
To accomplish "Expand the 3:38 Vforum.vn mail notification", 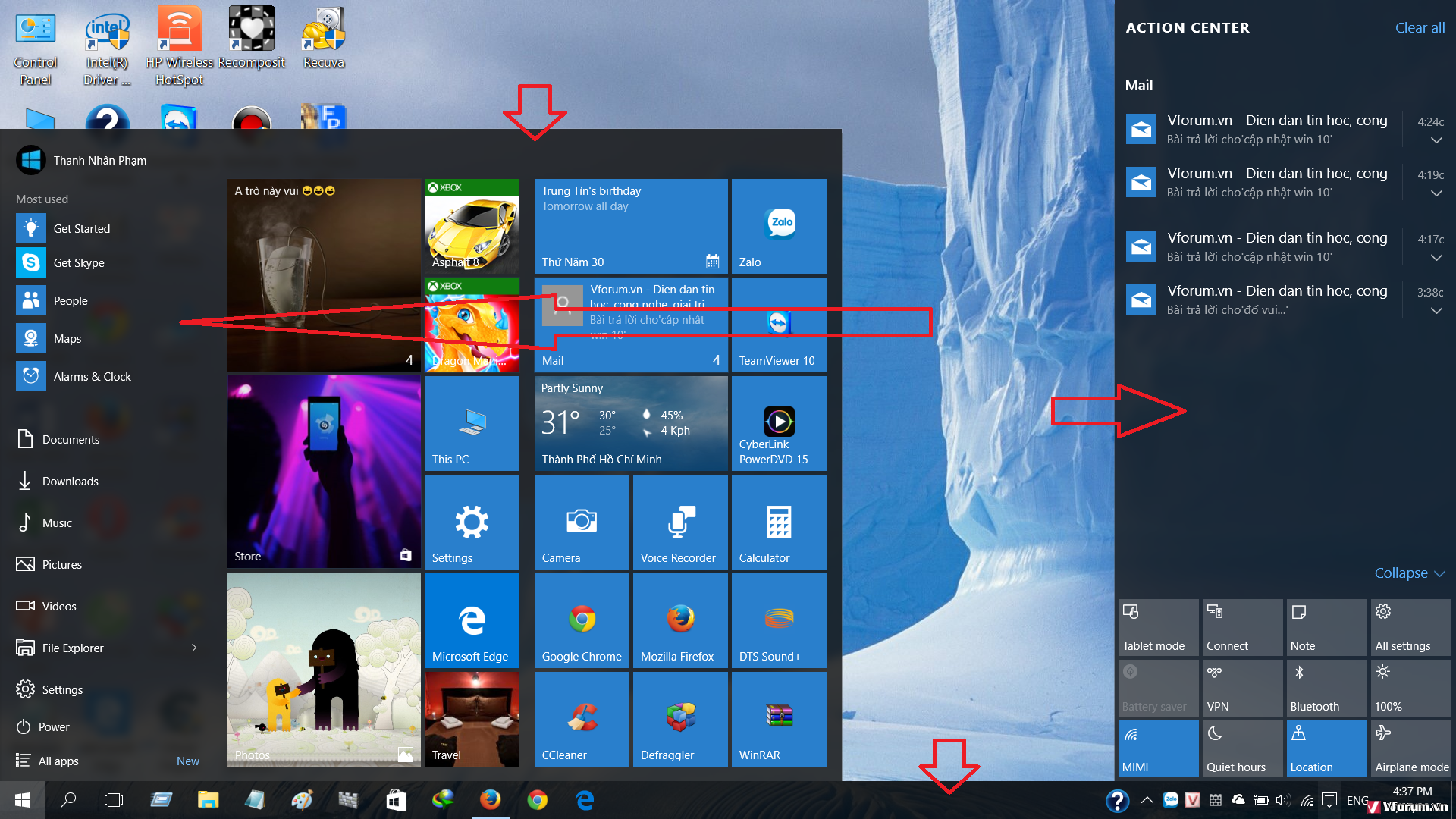I will [1436, 311].
